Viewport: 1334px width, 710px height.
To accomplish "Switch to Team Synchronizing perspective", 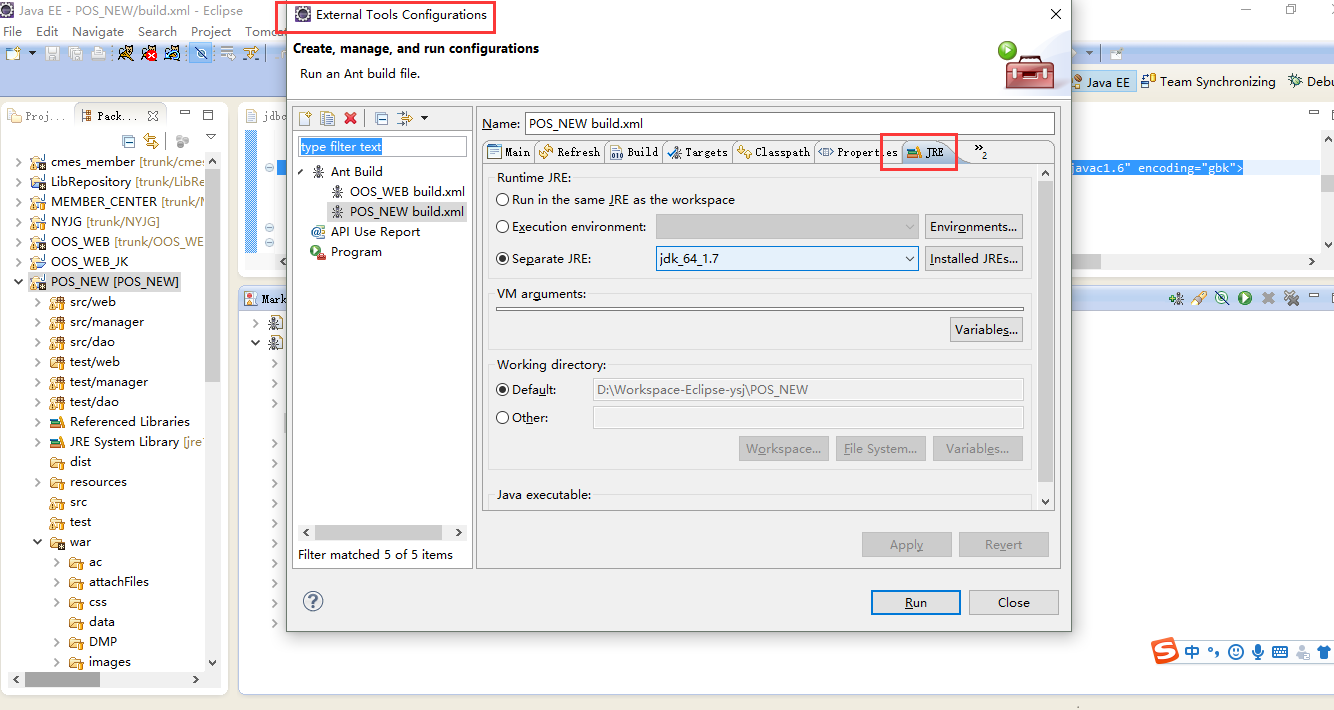I will coord(1210,82).
